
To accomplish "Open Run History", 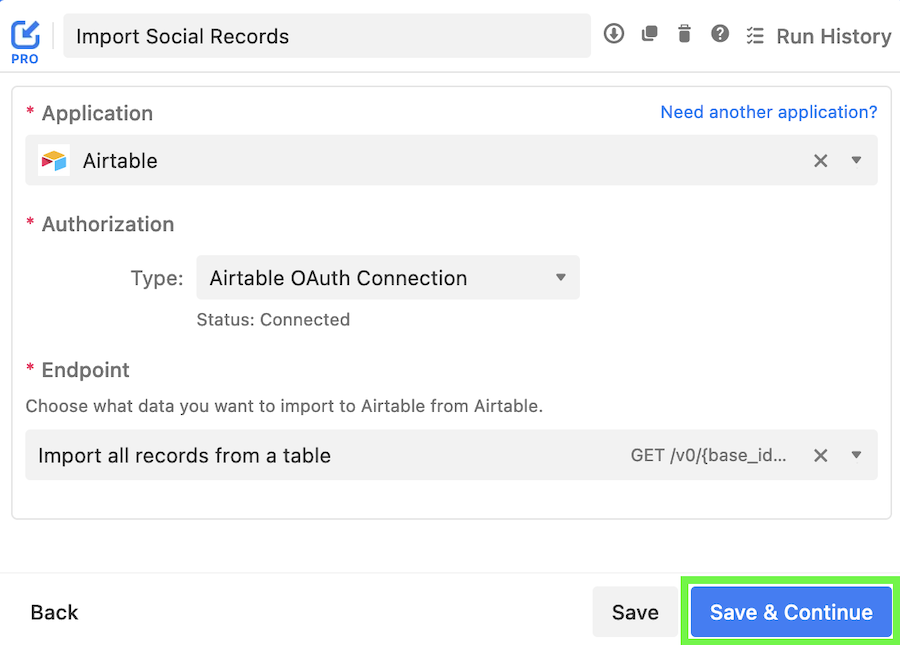I will (818, 36).
